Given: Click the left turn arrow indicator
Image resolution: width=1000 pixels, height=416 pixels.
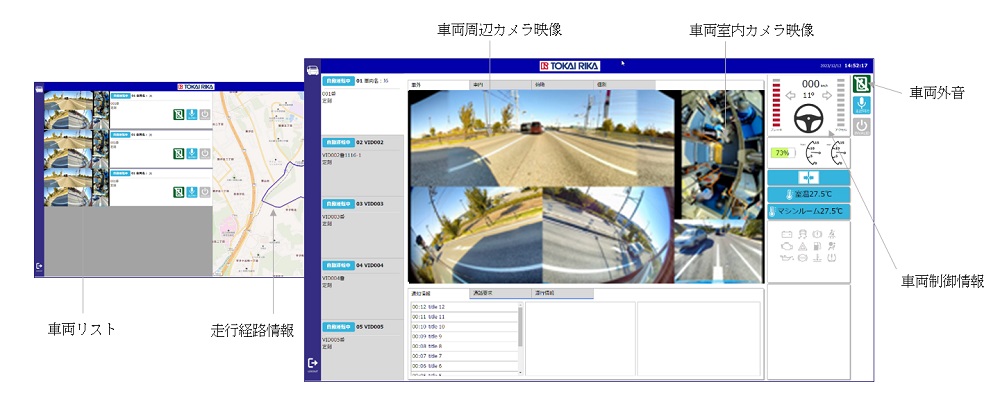Looking at the screenshot, I should (789, 97).
